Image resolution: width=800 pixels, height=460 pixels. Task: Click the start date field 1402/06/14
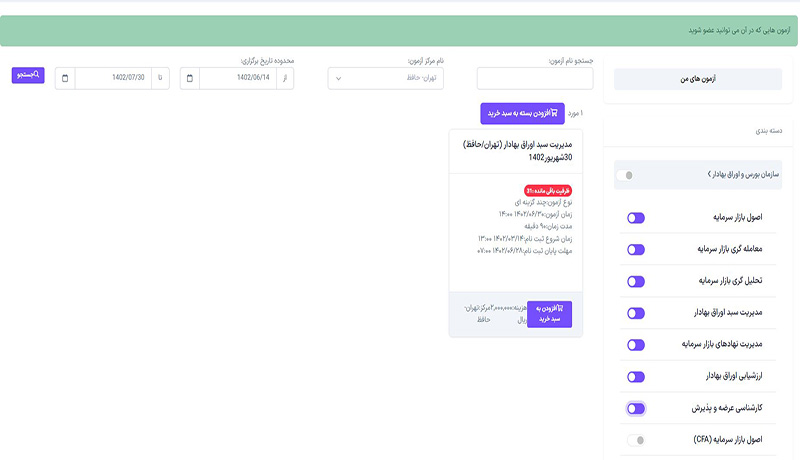(238, 79)
